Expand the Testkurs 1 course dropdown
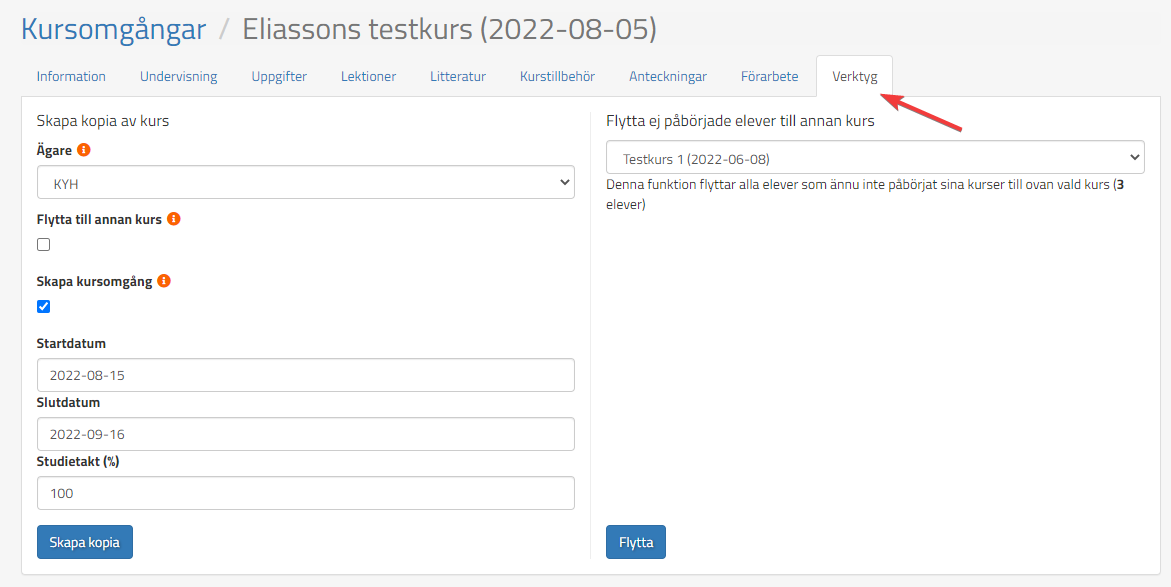 [x=875, y=158]
